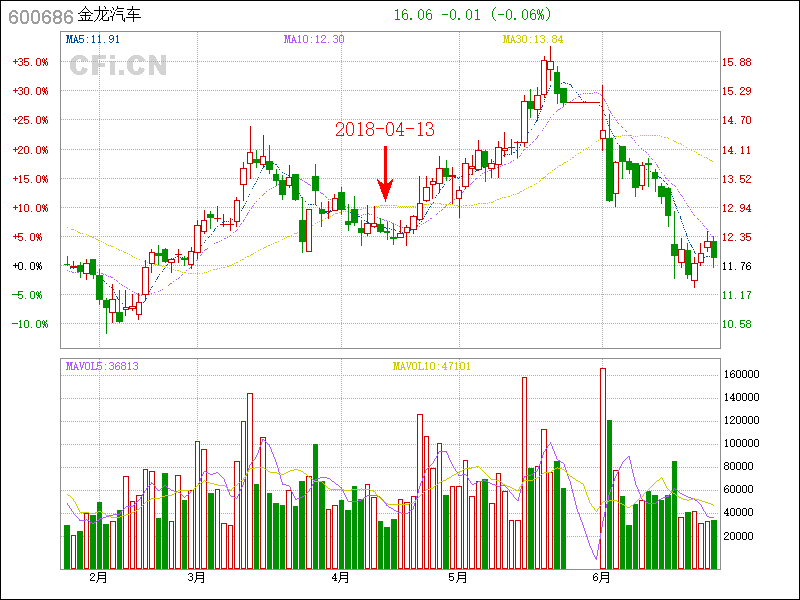Click the 4月 label on the time axis
This screenshot has width=800, height=600.
coord(340,577)
